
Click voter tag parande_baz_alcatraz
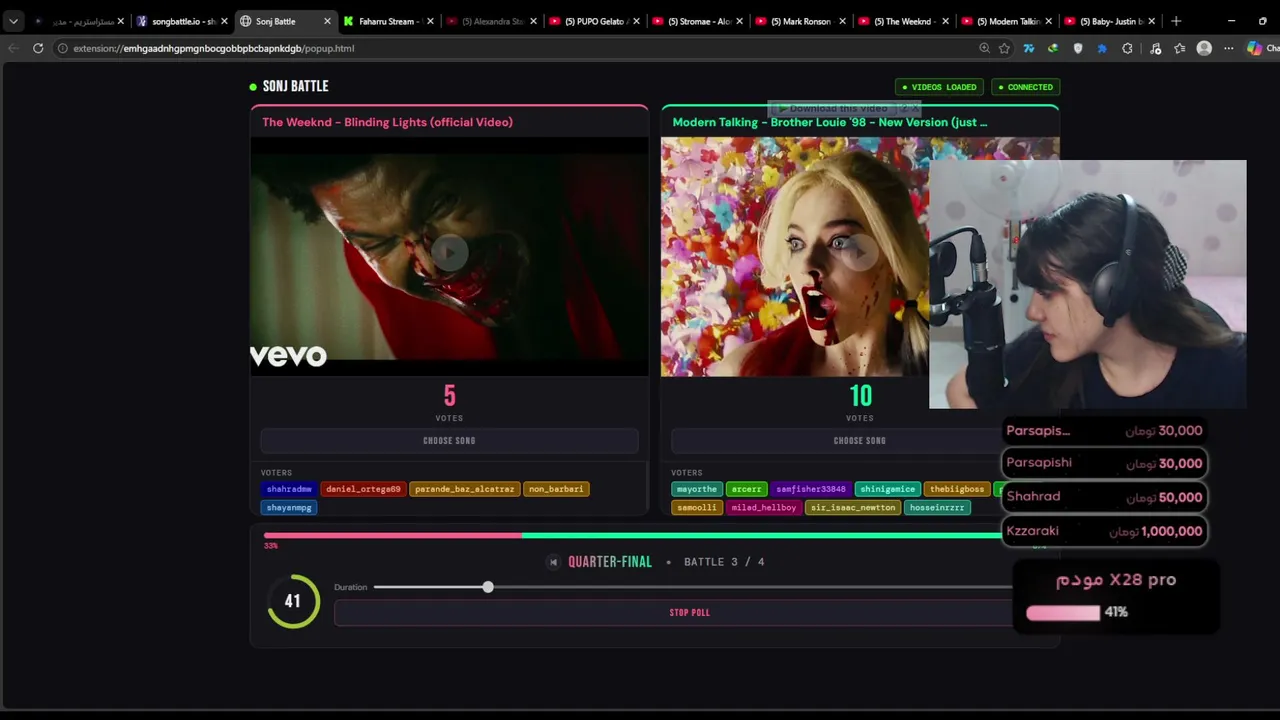[464, 489]
